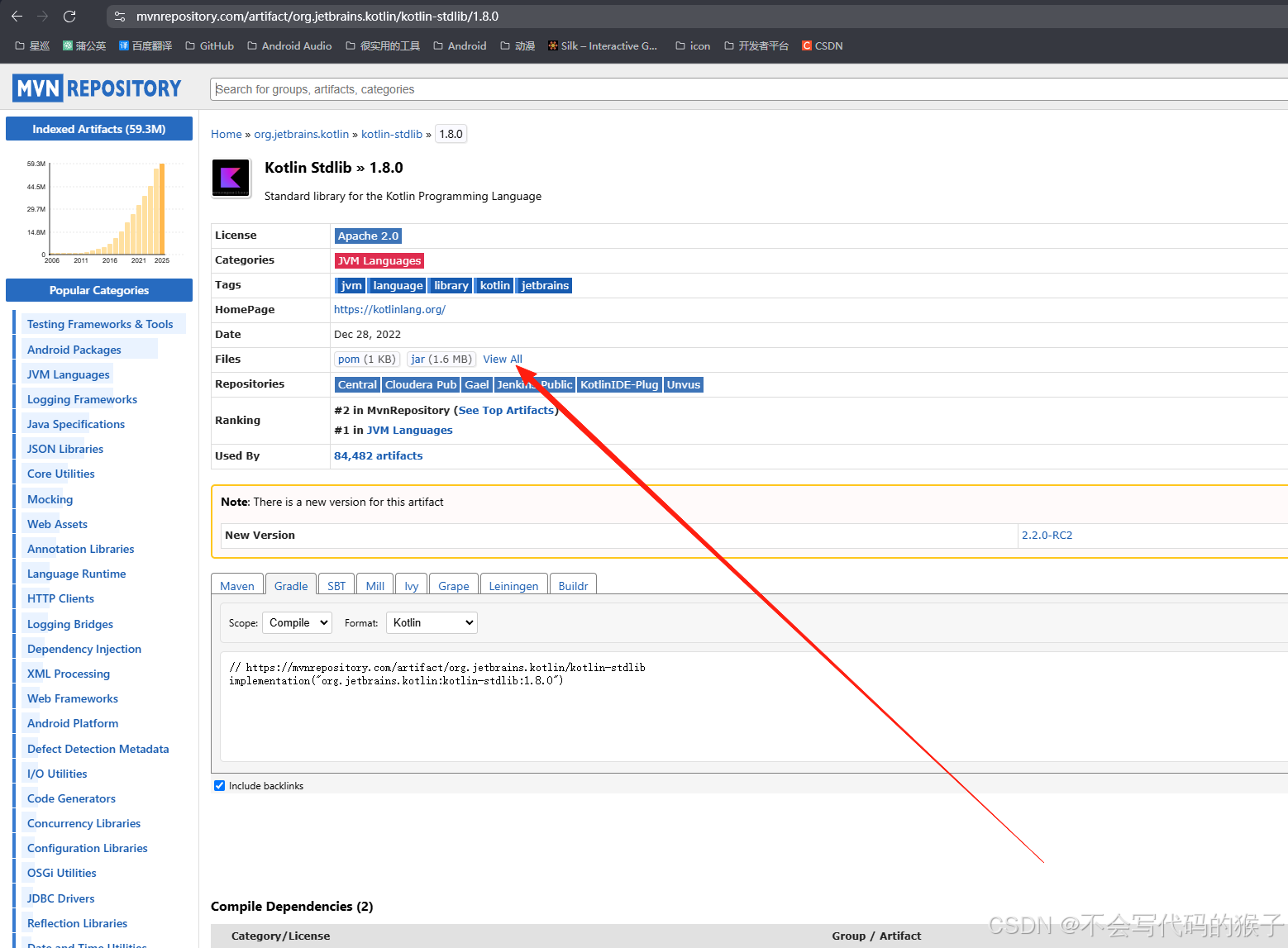Switch to the Ivy tab

[x=412, y=585]
